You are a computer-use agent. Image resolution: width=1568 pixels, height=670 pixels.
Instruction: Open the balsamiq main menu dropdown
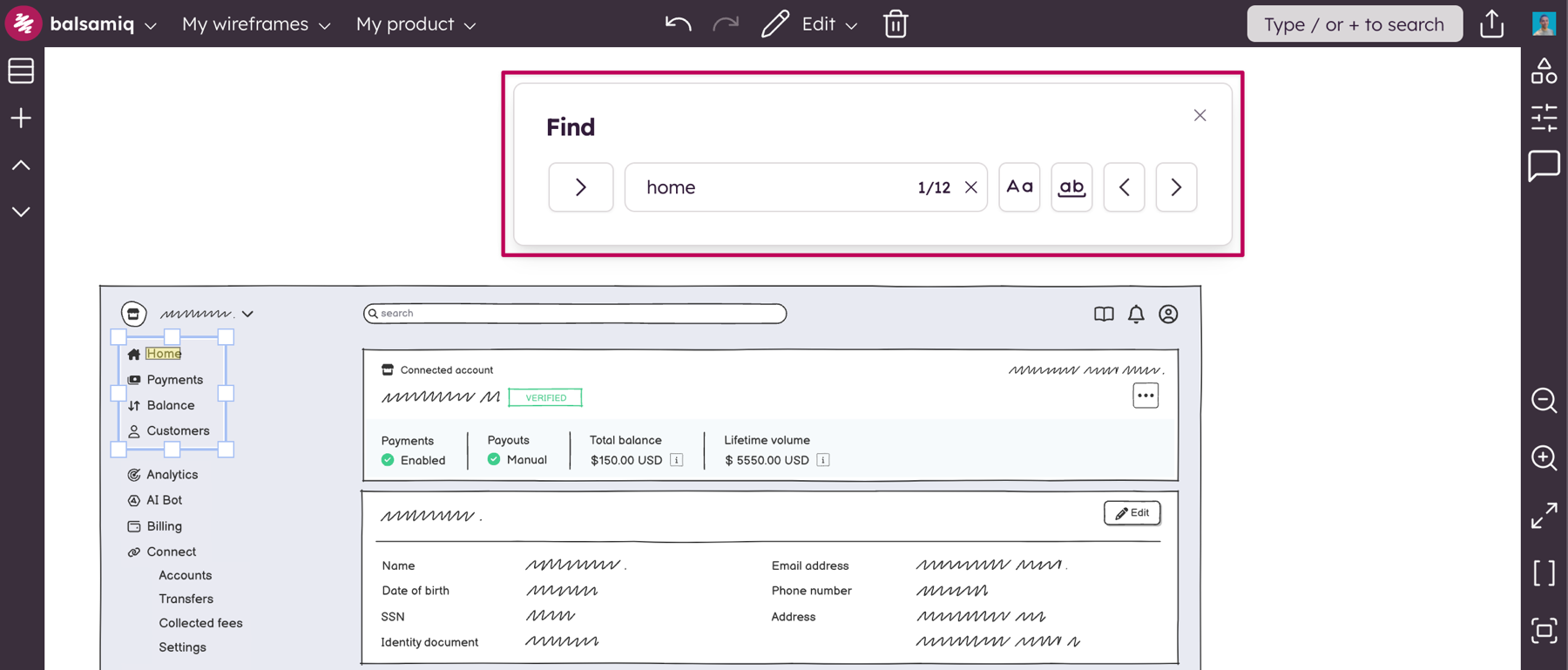pos(103,24)
